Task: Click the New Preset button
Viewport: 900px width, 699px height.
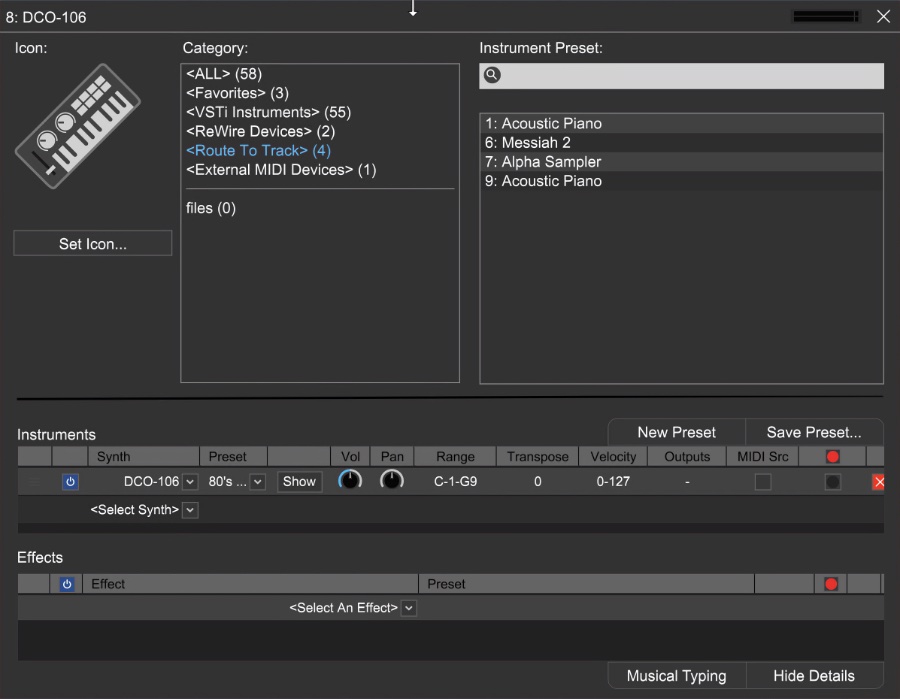Action: [676, 432]
